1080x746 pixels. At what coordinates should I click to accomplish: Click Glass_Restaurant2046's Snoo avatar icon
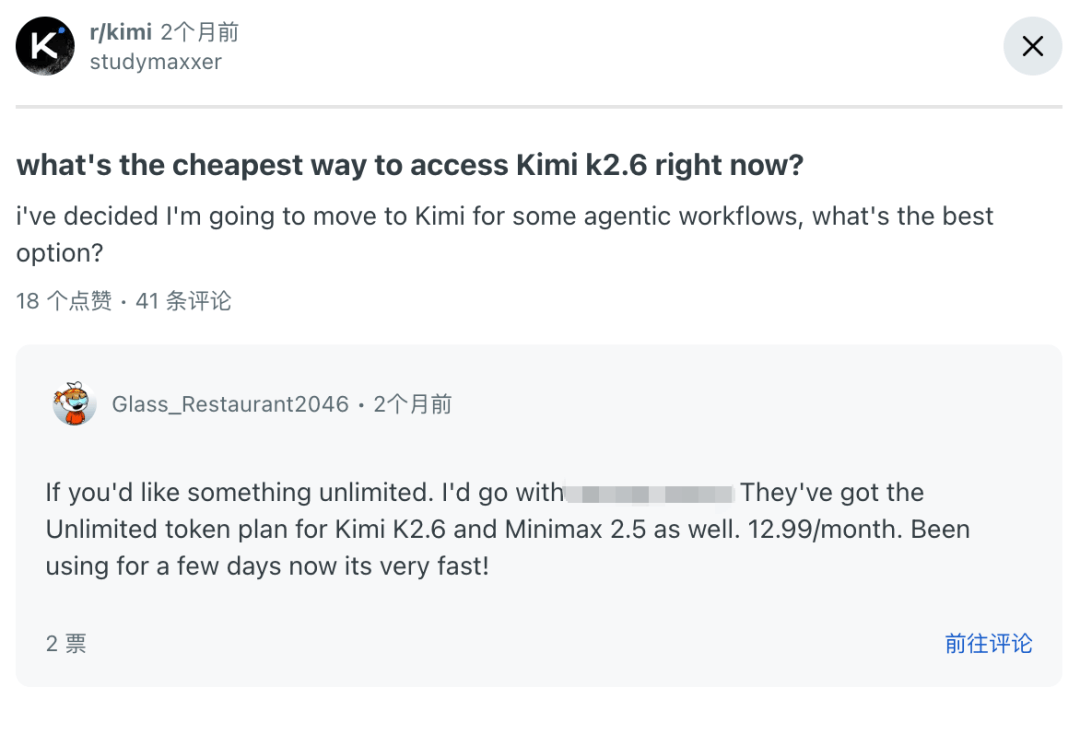[74, 404]
